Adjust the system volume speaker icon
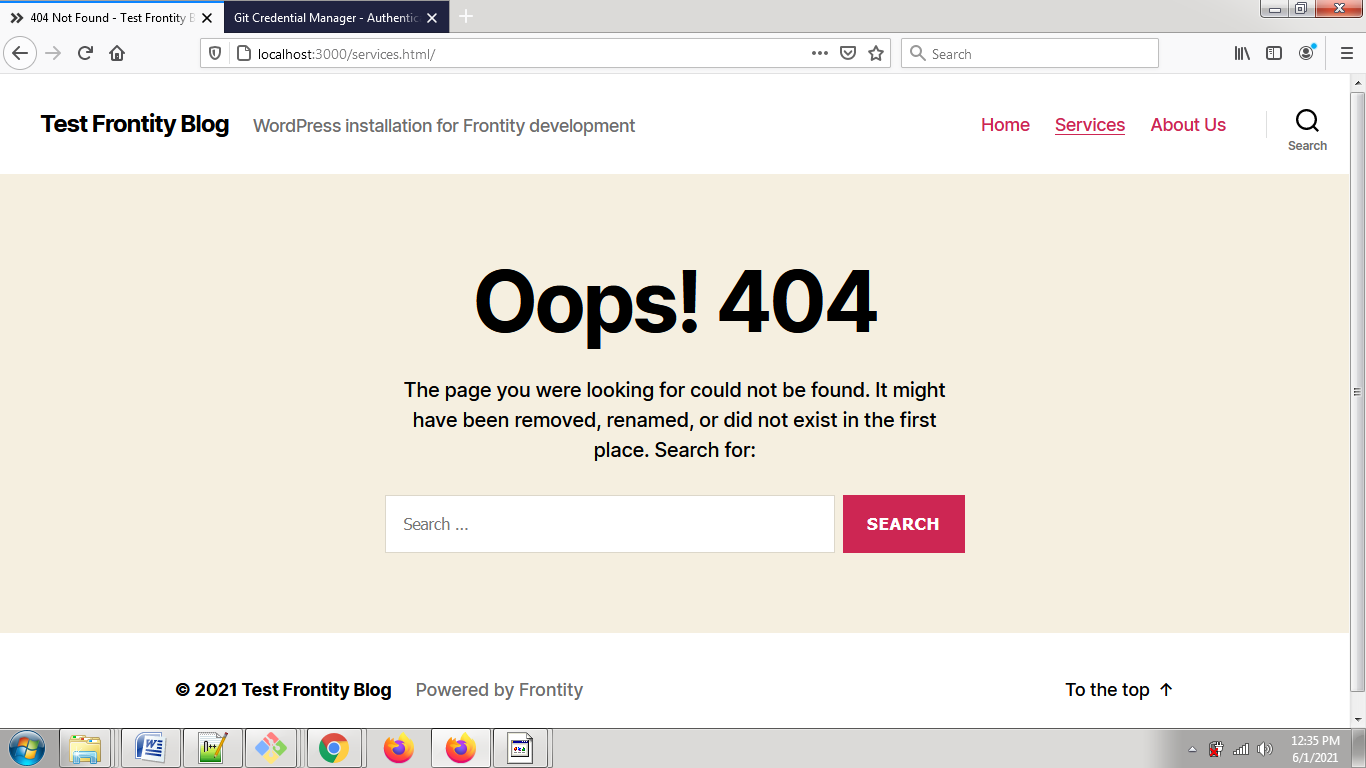Screen dimensions: 1366x768 [1265, 749]
